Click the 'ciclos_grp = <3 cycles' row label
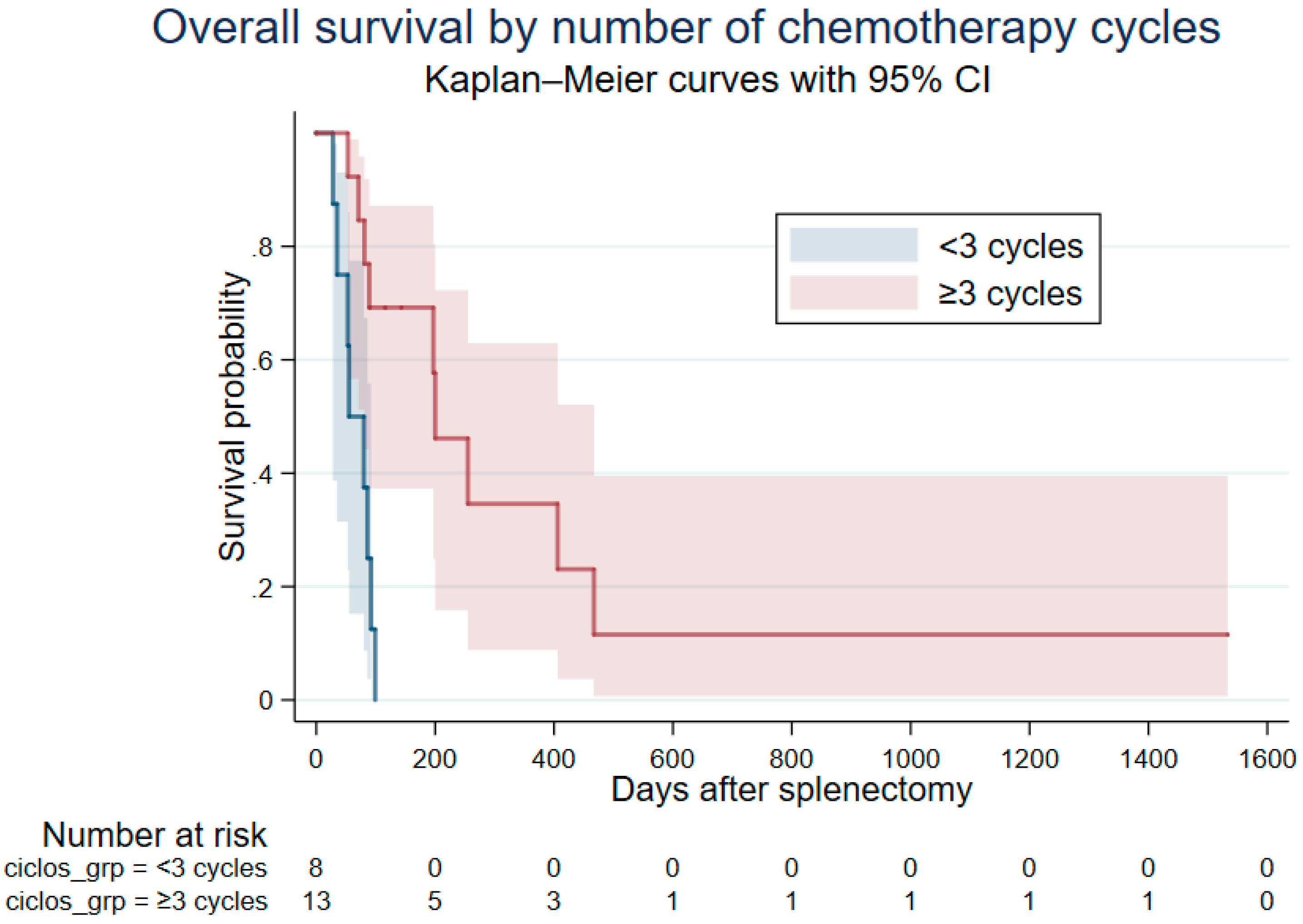1303x924 pixels. 135,868
